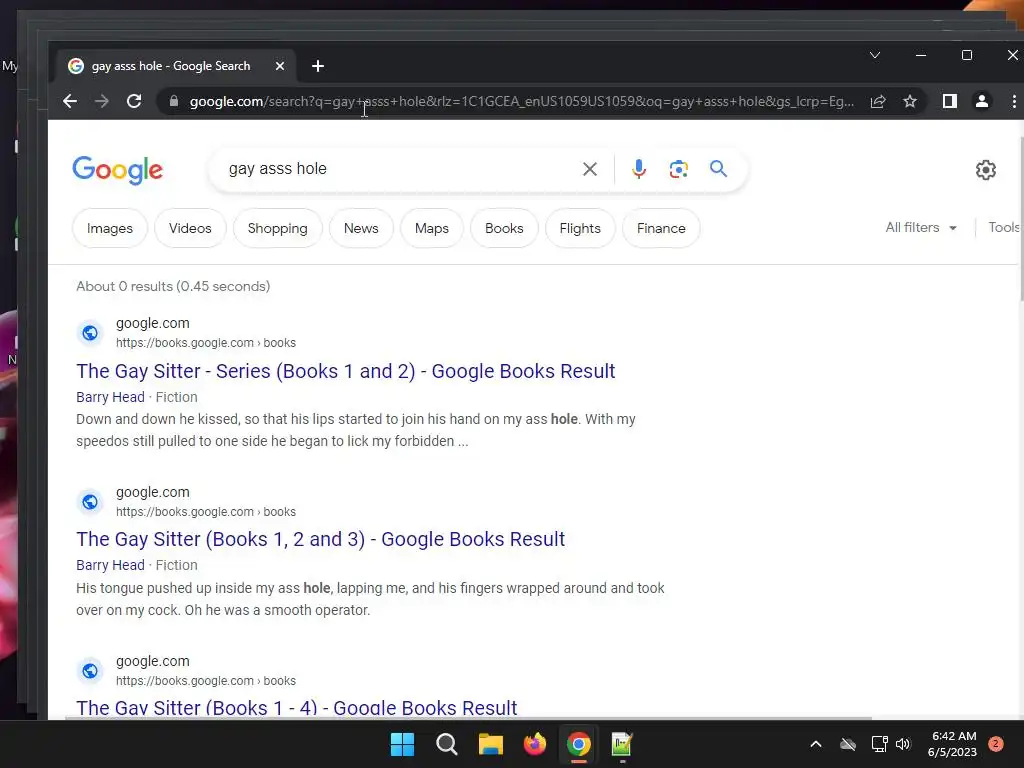
Task: Open tab search dropdown arrow
Action: coord(875,56)
